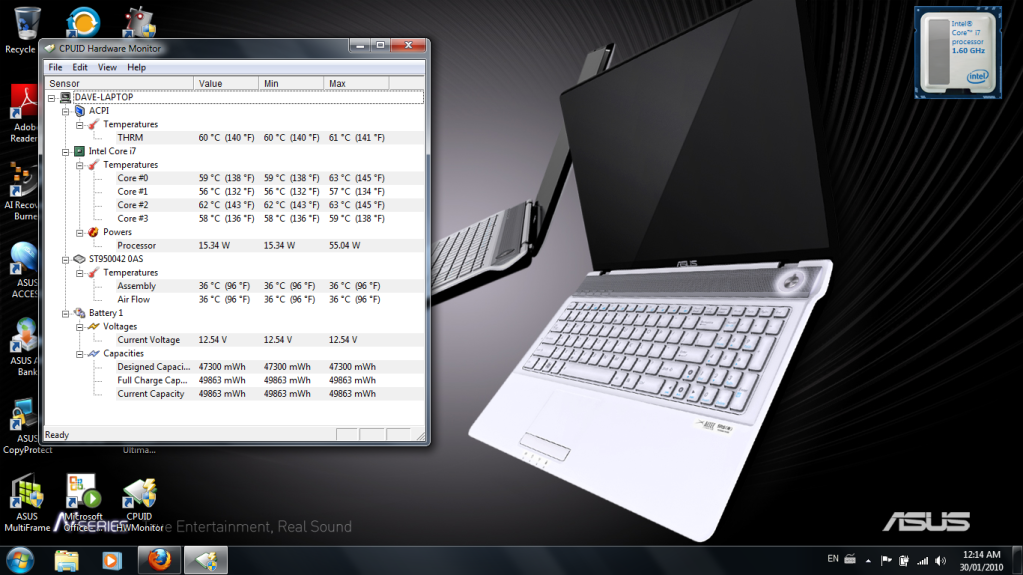Open the View menu
Screen dimensions: 1023x575
tap(107, 67)
